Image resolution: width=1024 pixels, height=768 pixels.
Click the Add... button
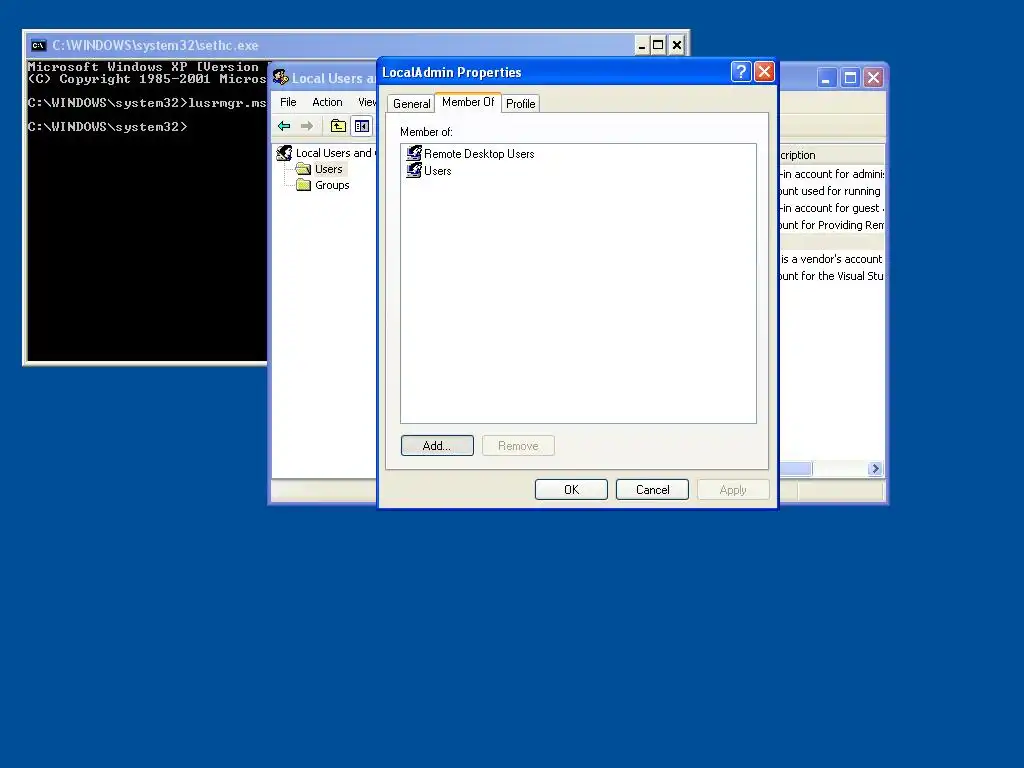pyautogui.click(x=437, y=445)
